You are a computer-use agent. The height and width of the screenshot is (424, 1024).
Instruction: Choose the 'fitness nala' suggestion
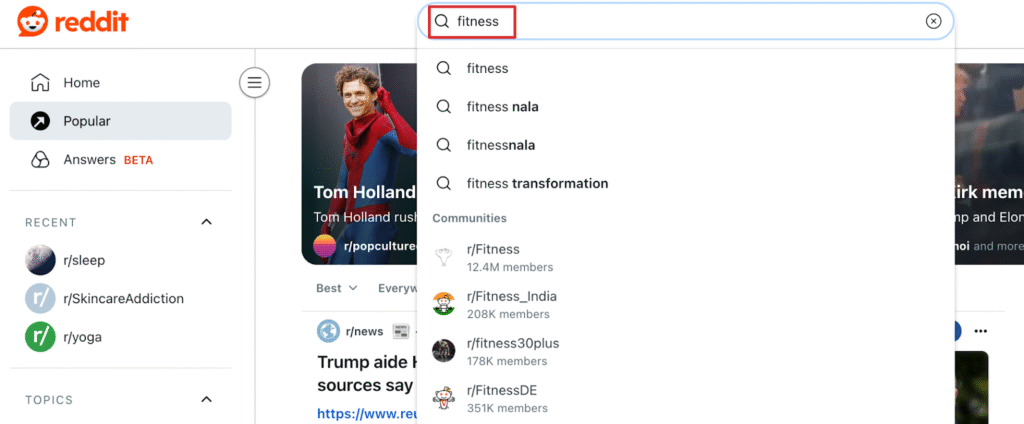pos(516,107)
